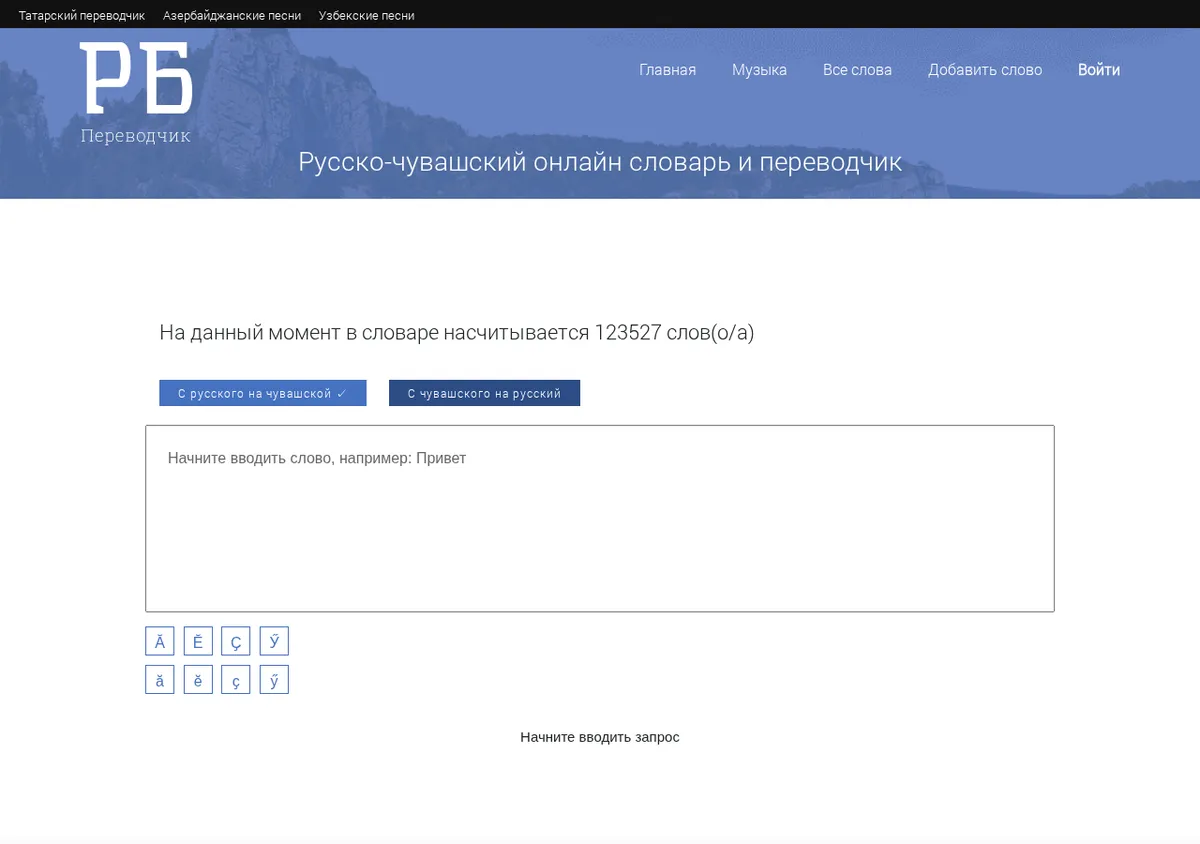
Task: Click the РБ Переводчик logo
Action: [x=136, y=93]
